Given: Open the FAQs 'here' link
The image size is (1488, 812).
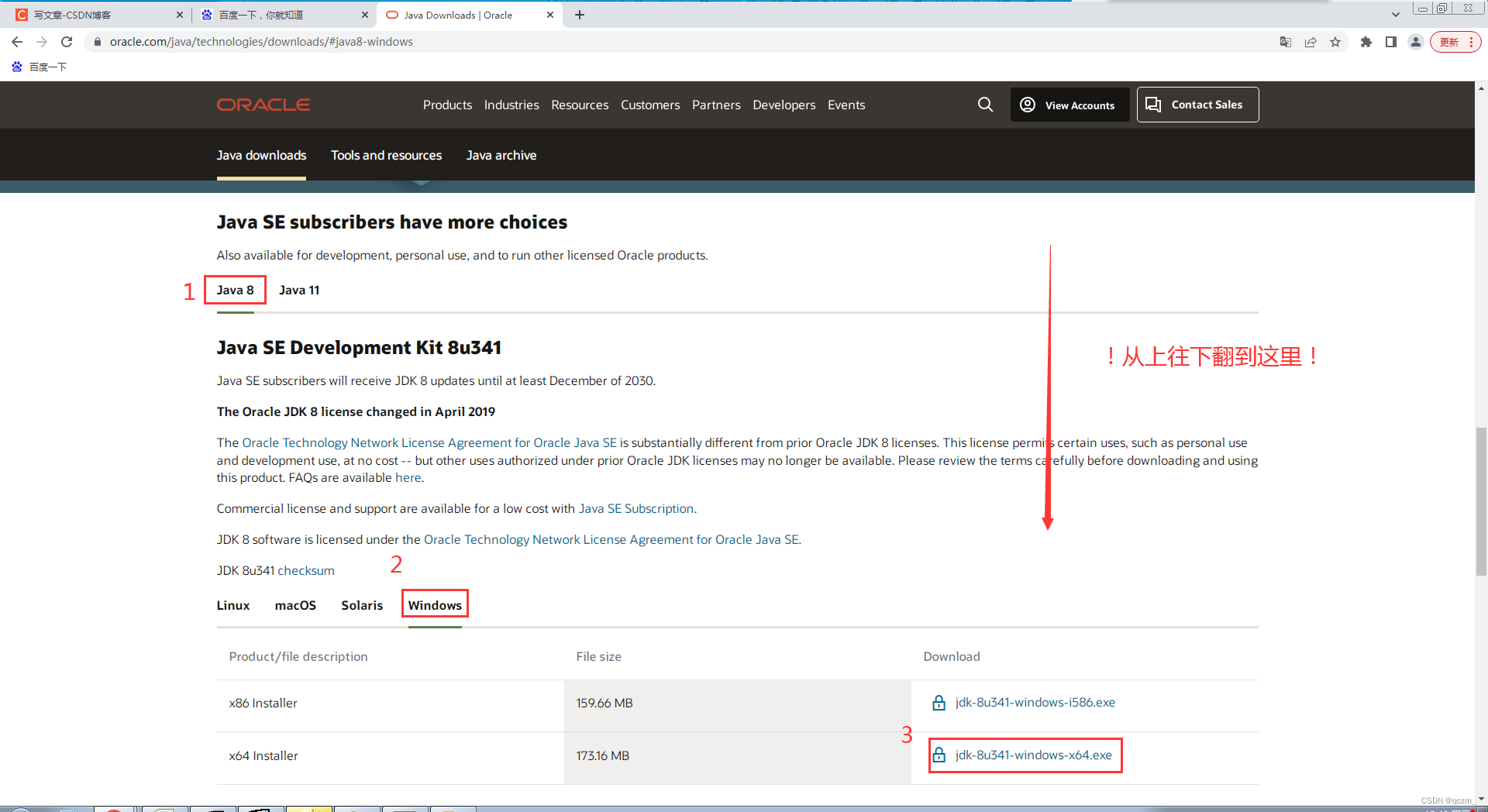Looking at the screenshot, I should click(x=408, y=477).
